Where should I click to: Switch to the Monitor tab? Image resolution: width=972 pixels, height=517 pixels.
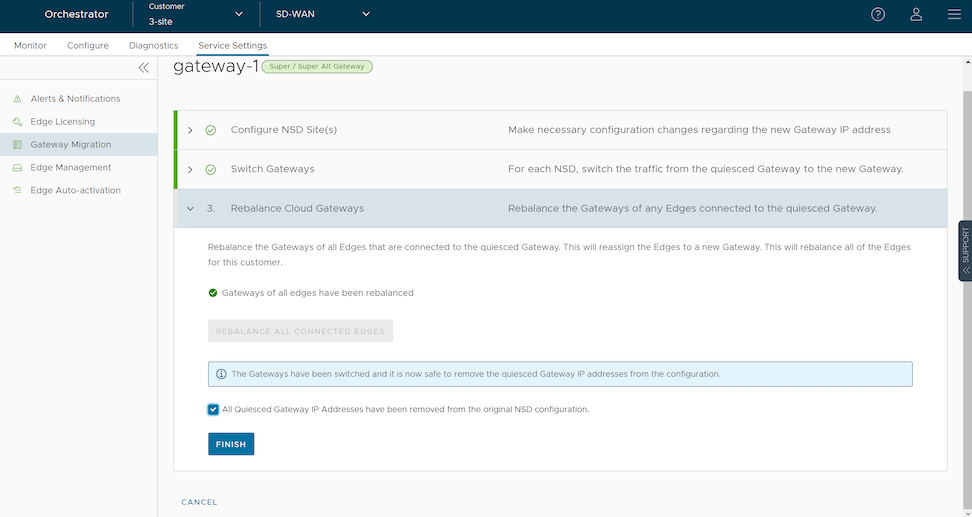click(30, 46)
